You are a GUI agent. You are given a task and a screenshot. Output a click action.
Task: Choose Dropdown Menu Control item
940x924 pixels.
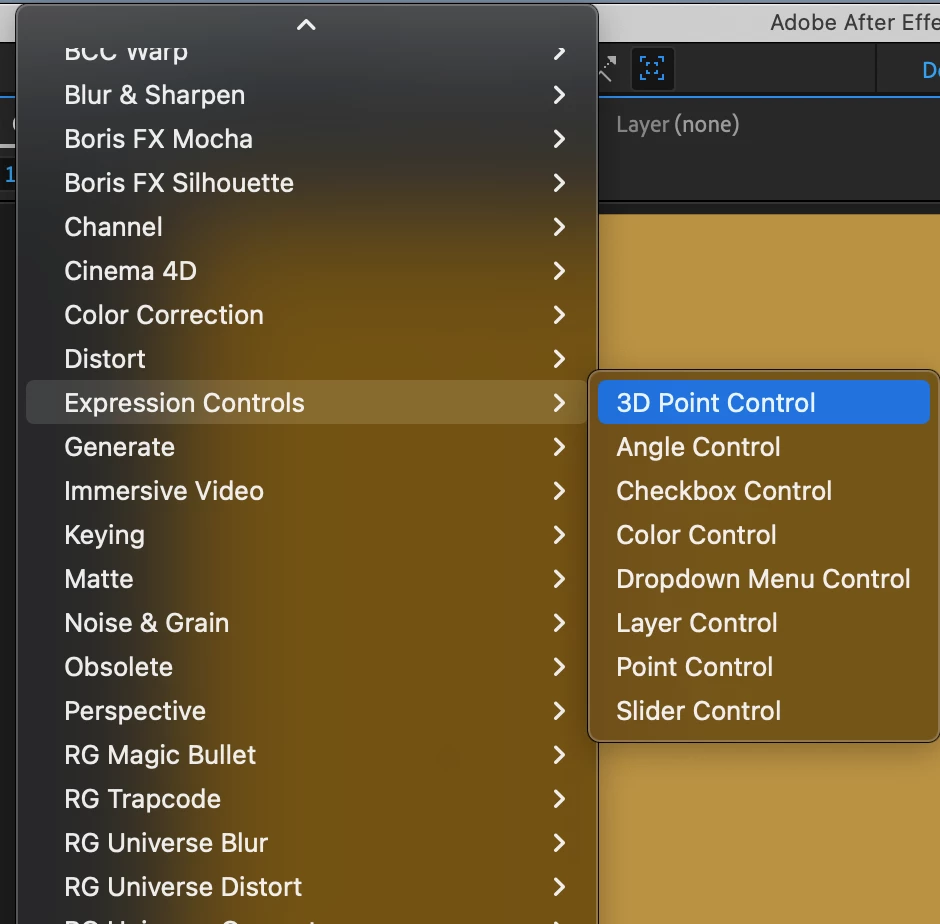tap(763, 579)
